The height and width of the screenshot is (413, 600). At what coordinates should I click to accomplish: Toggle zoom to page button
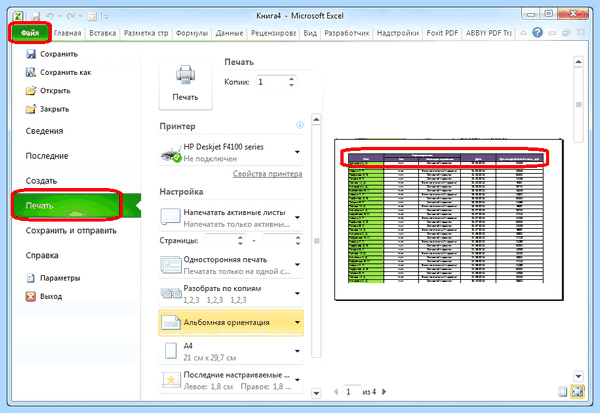pos(578,392)
